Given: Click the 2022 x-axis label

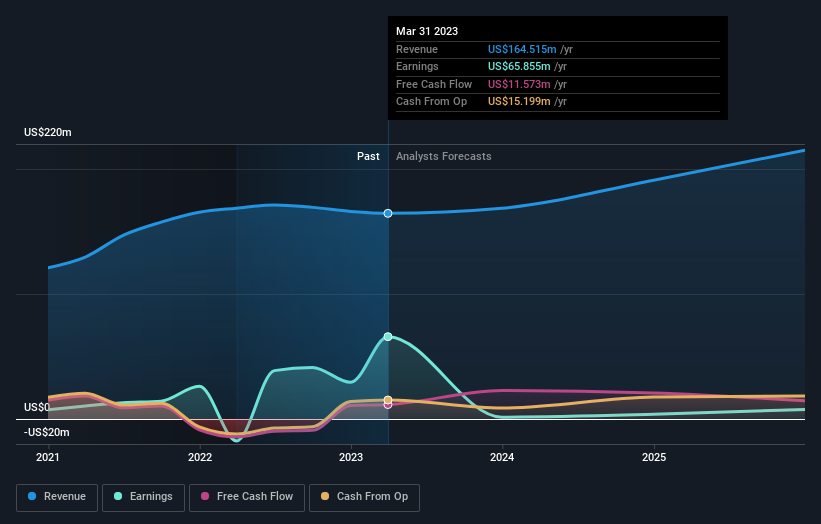Looking at the screenshot, I should pos(200,457).
